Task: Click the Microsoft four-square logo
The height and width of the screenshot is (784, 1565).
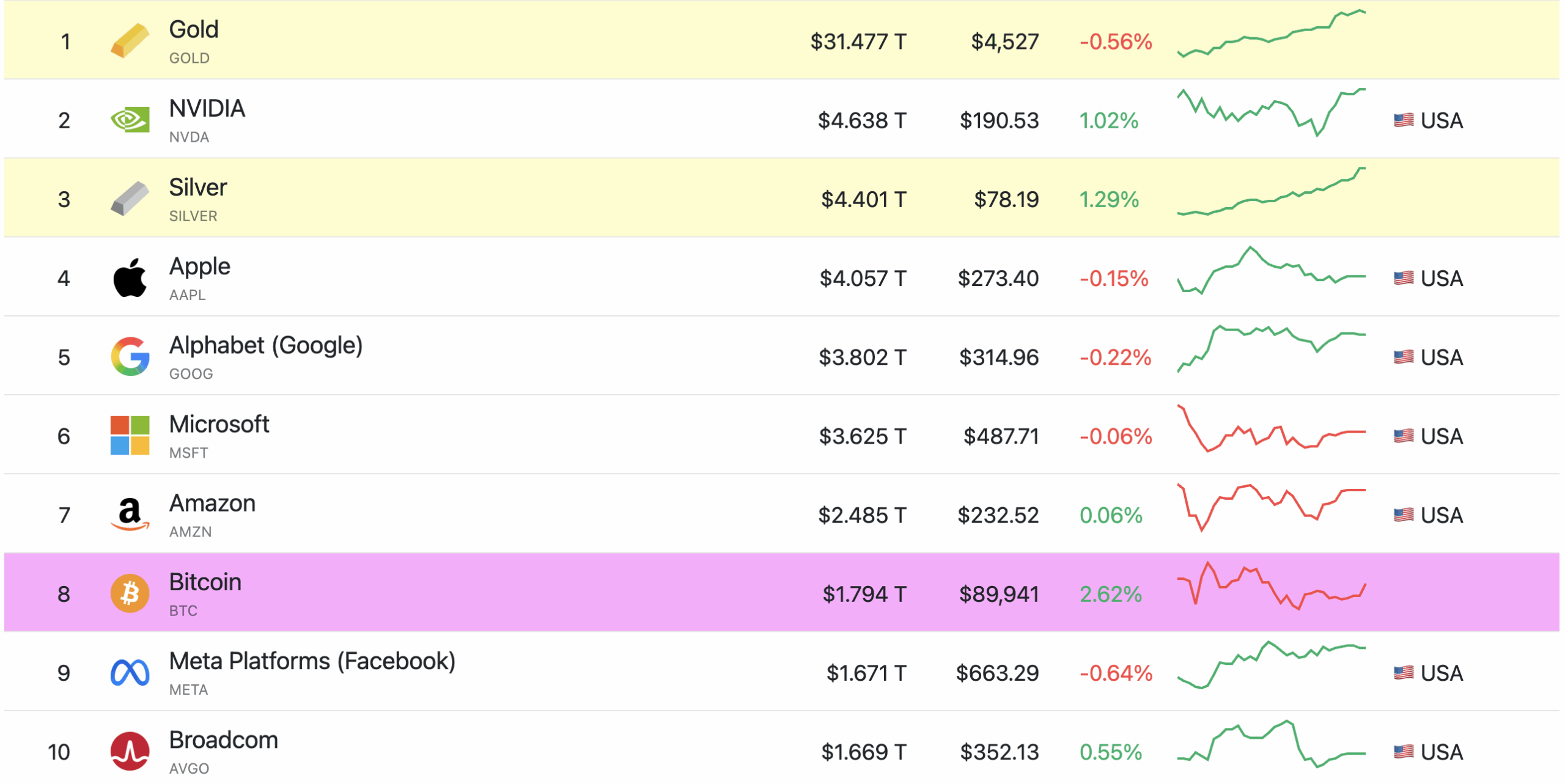Action: 130,436
